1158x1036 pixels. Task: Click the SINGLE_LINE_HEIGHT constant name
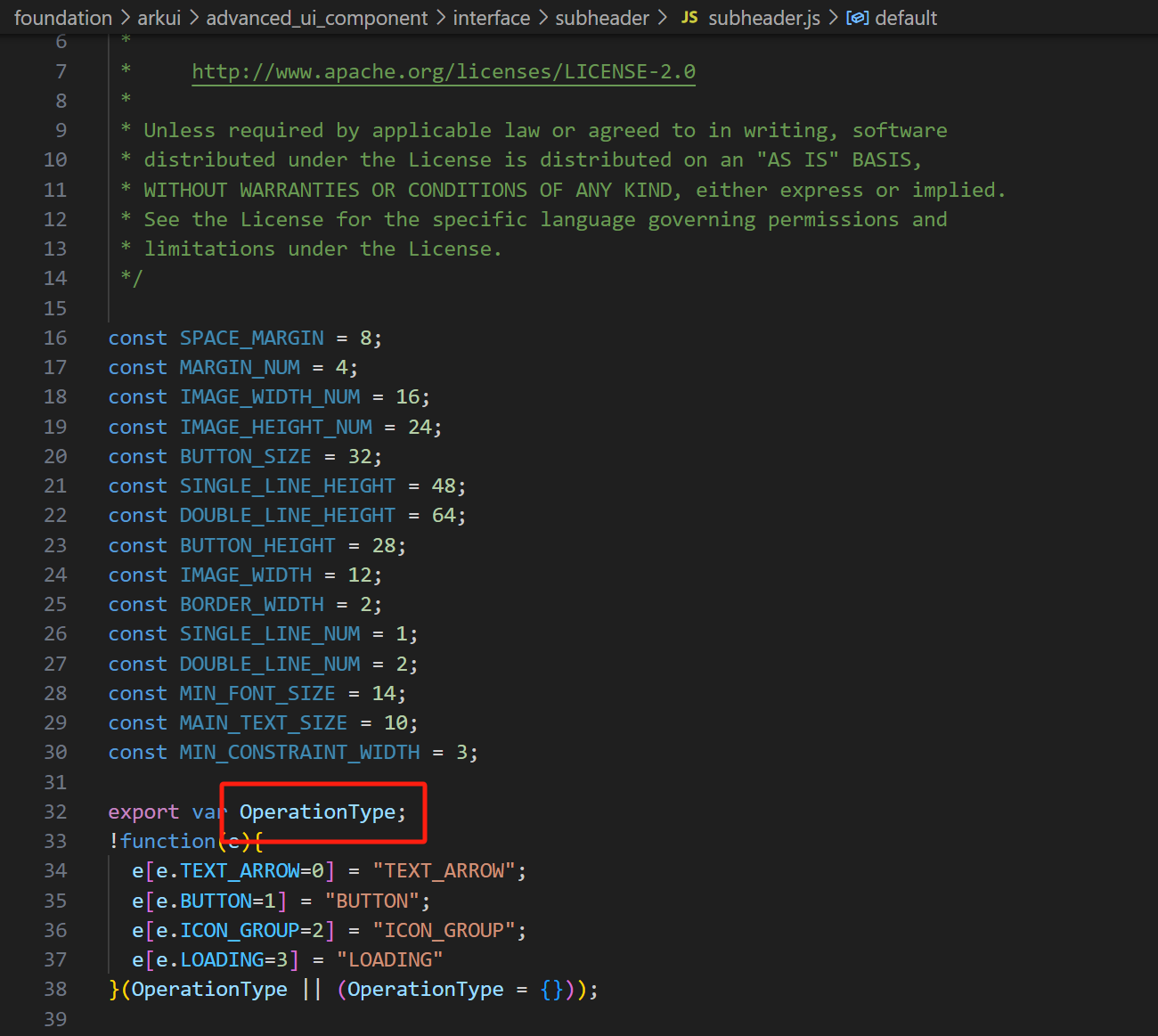[x=288, y=485]
